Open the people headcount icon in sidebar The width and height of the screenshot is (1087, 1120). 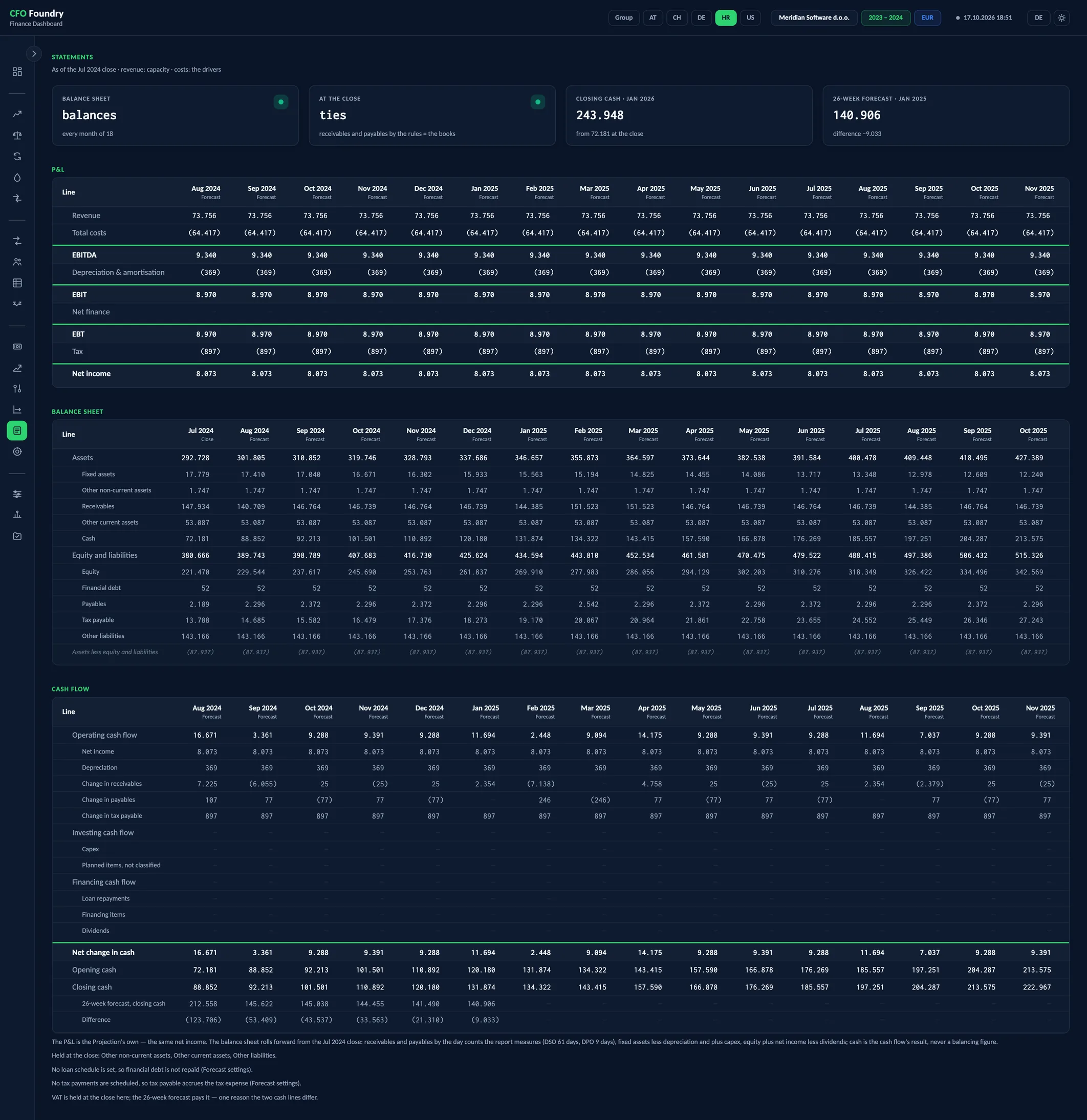click(17, 262)
